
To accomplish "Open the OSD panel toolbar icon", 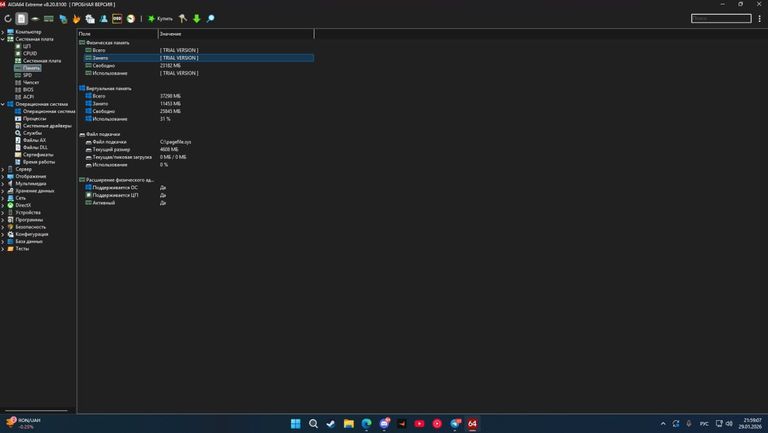I will point(117,19).
